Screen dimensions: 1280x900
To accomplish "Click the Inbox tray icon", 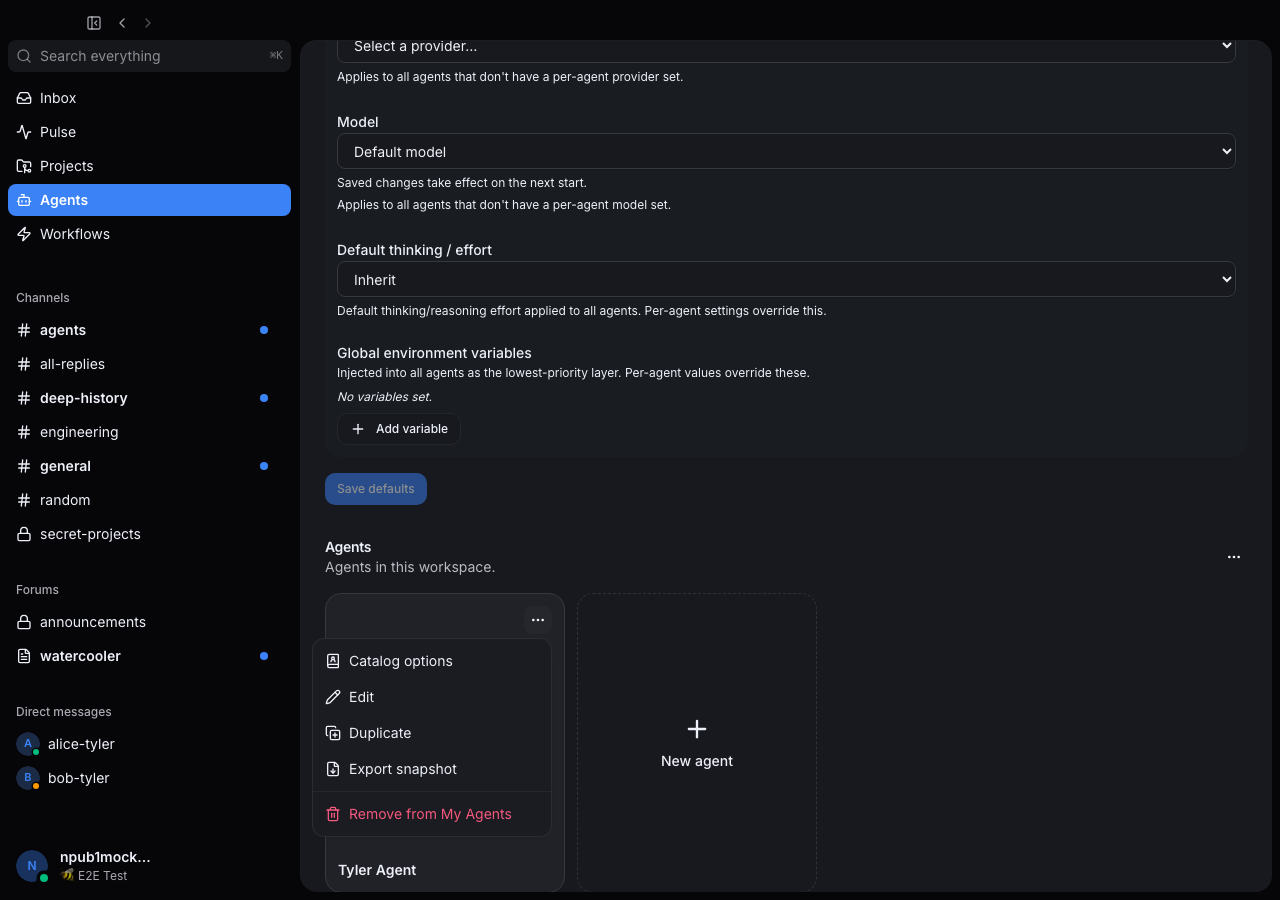I will click(x=24, y=98).
